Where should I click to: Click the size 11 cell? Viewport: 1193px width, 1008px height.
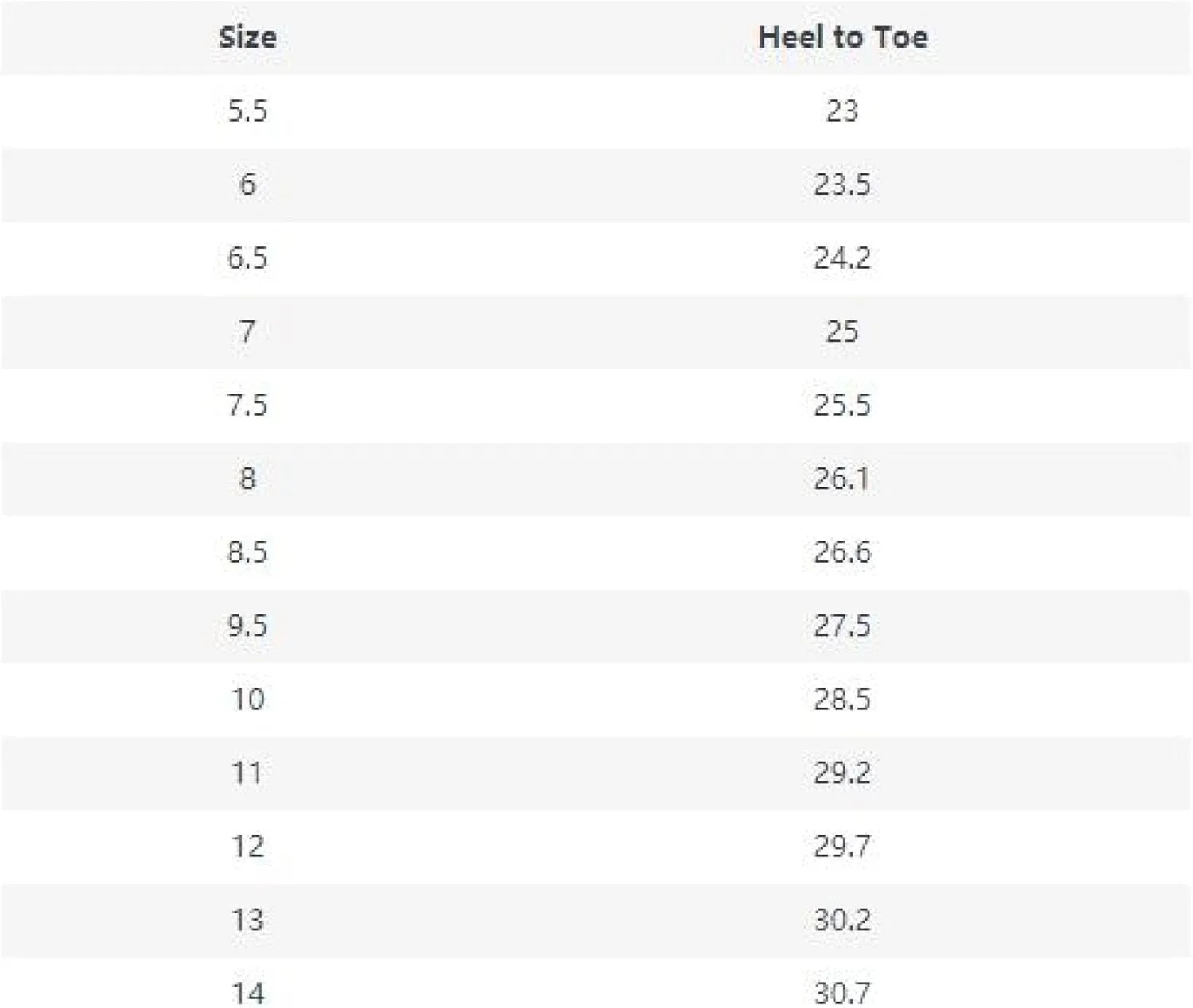pyautogui.click(x=247, y=773)
